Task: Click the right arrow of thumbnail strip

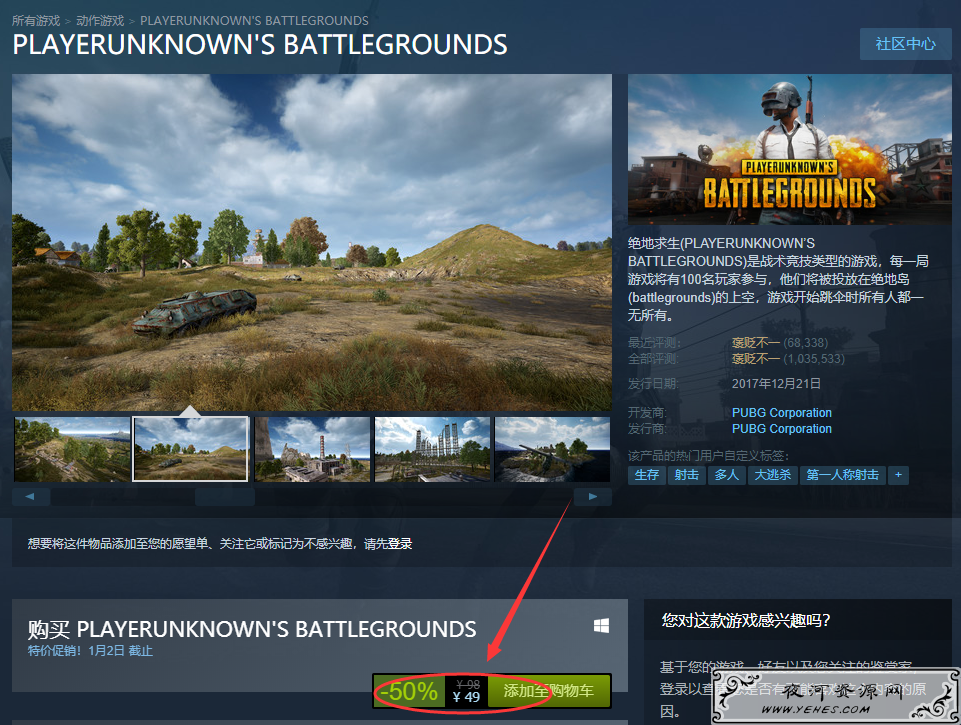Action: click(x=593, y=496)
